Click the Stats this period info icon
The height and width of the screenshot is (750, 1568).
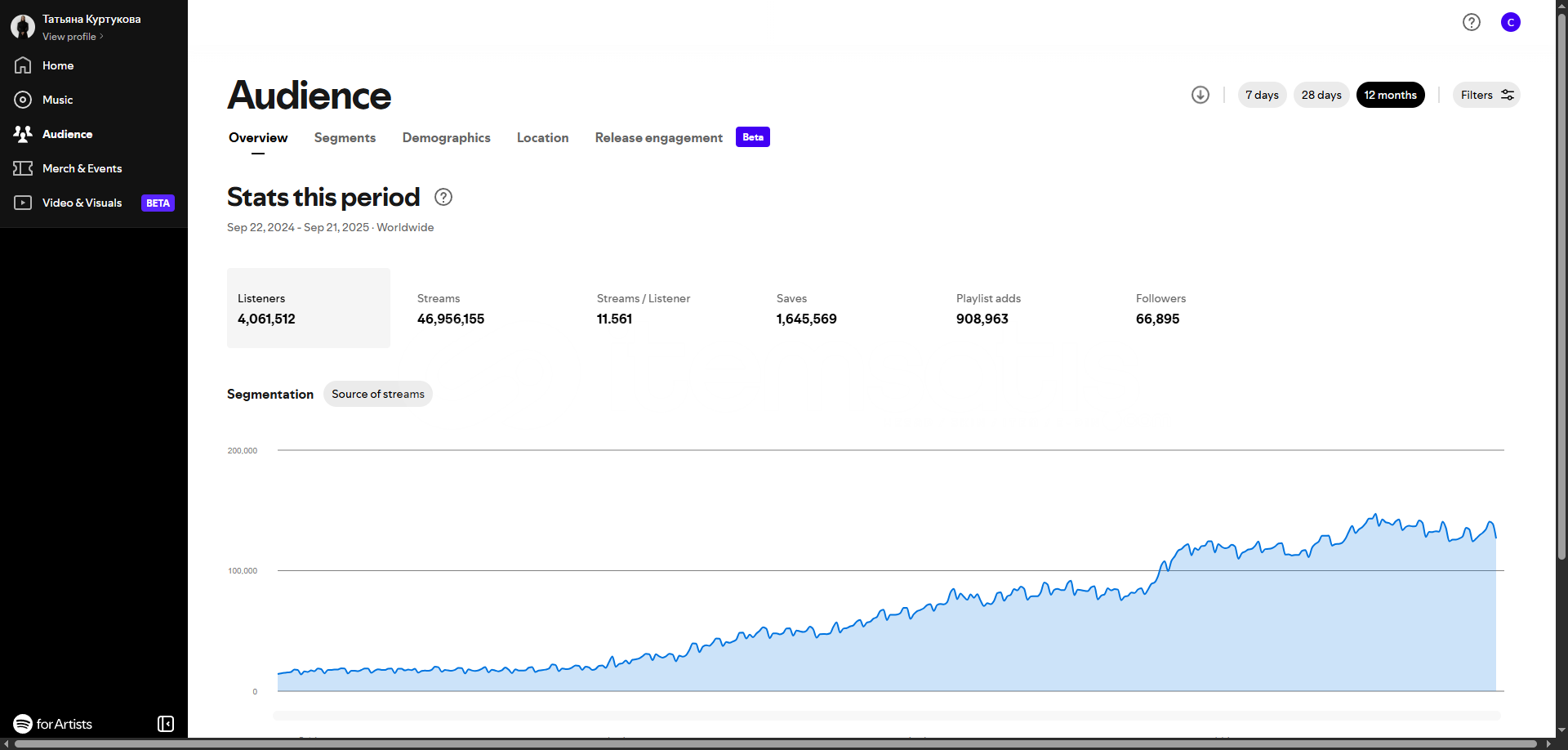click(443, 197)
